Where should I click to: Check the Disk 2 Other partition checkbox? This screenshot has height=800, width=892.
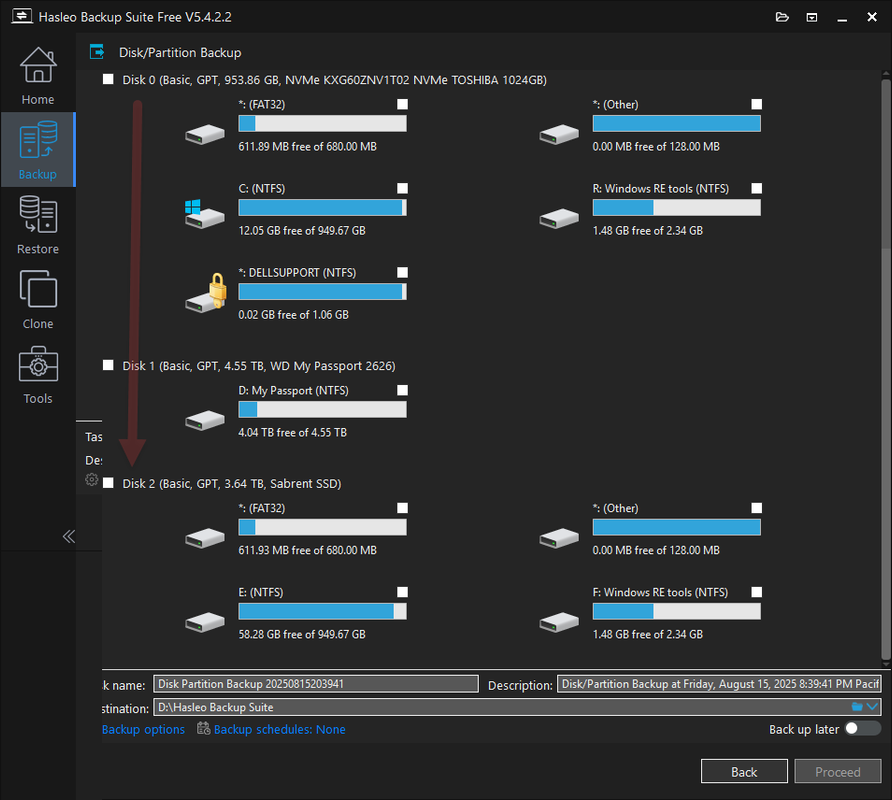[757, 508]
